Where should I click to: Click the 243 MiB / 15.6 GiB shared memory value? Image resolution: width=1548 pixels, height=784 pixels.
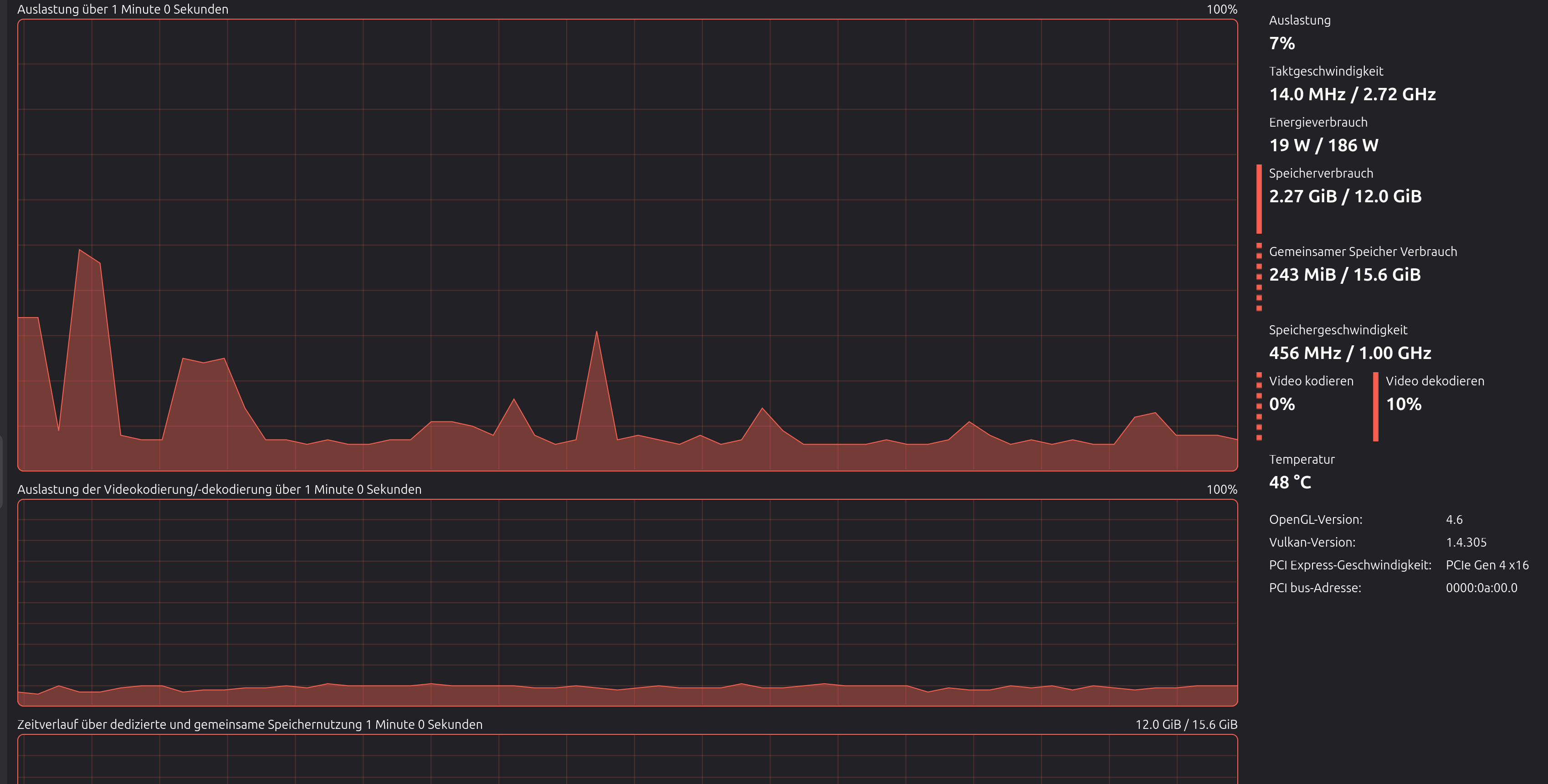[1345, 275]
